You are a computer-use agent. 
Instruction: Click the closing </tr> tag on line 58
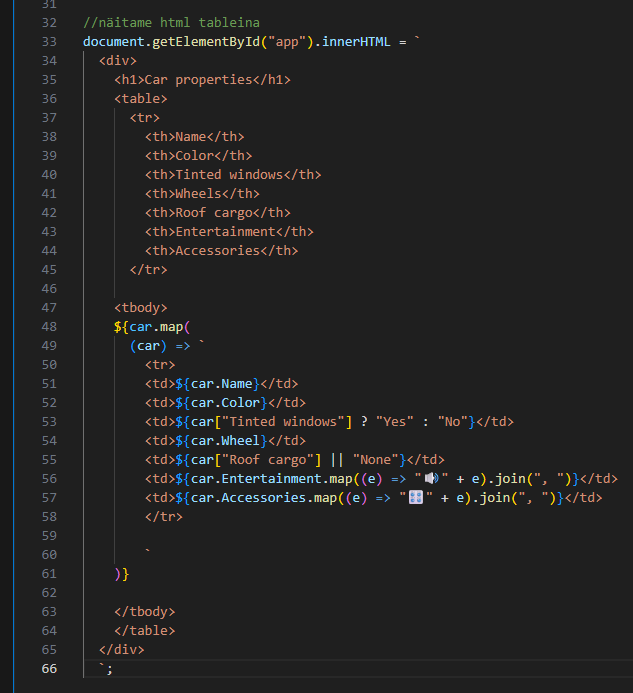point(164,517)
